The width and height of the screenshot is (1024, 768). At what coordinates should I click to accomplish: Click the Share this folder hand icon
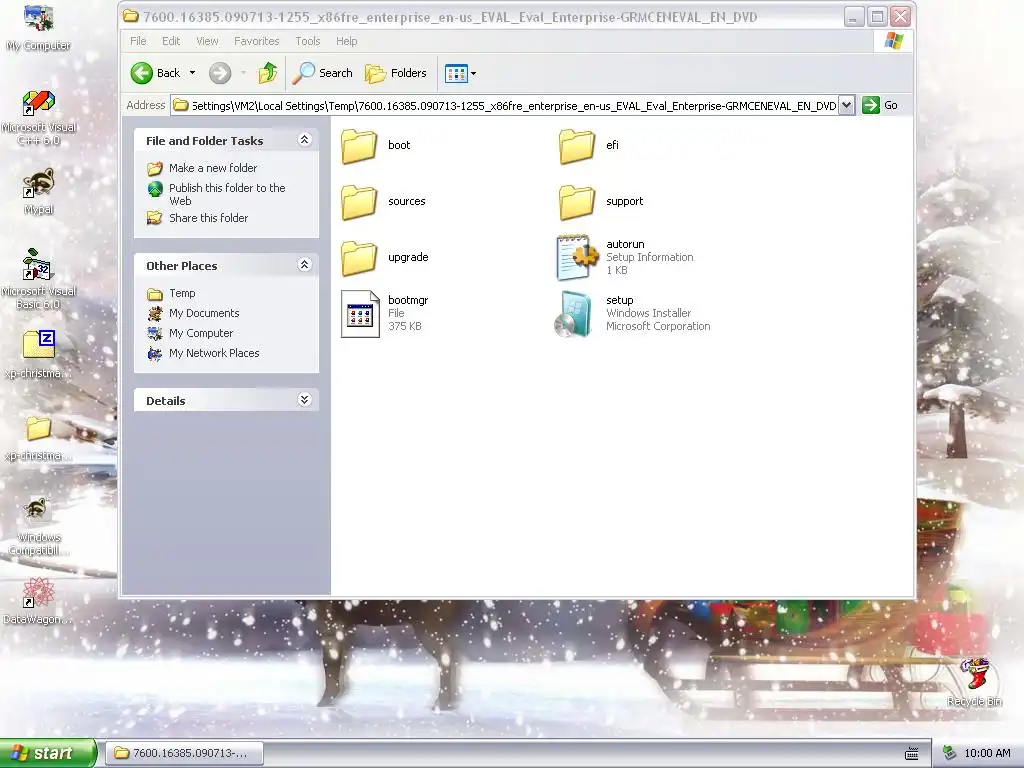155,218
